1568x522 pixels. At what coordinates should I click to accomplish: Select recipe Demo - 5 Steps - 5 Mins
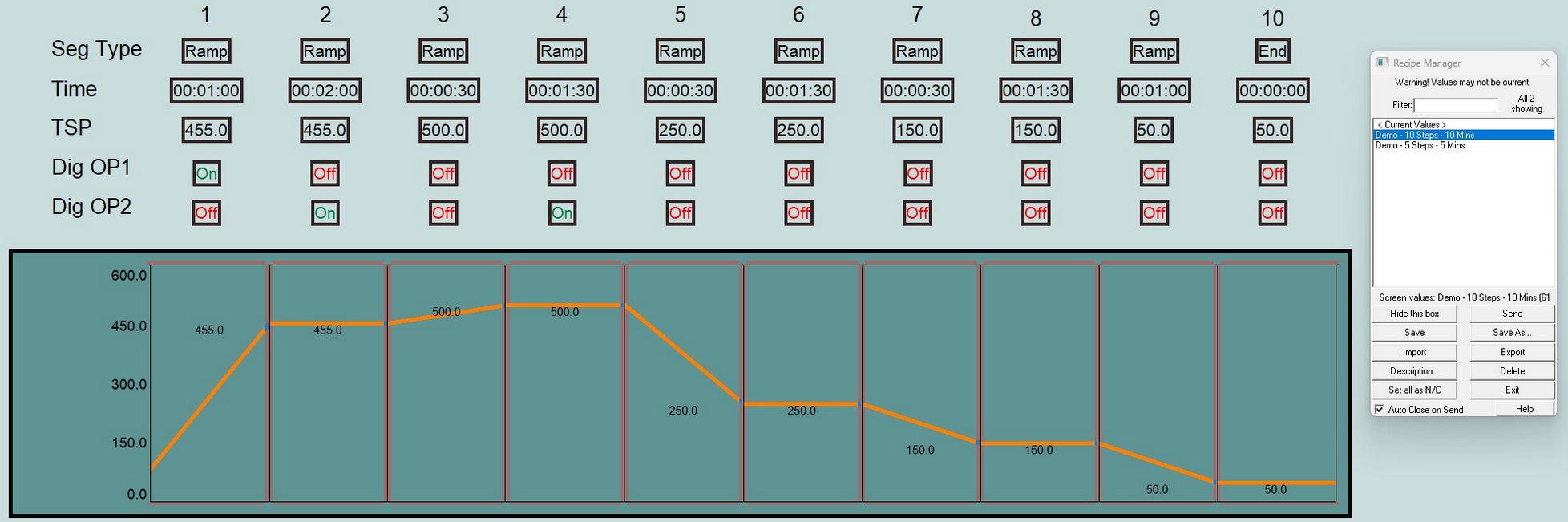1464,145
